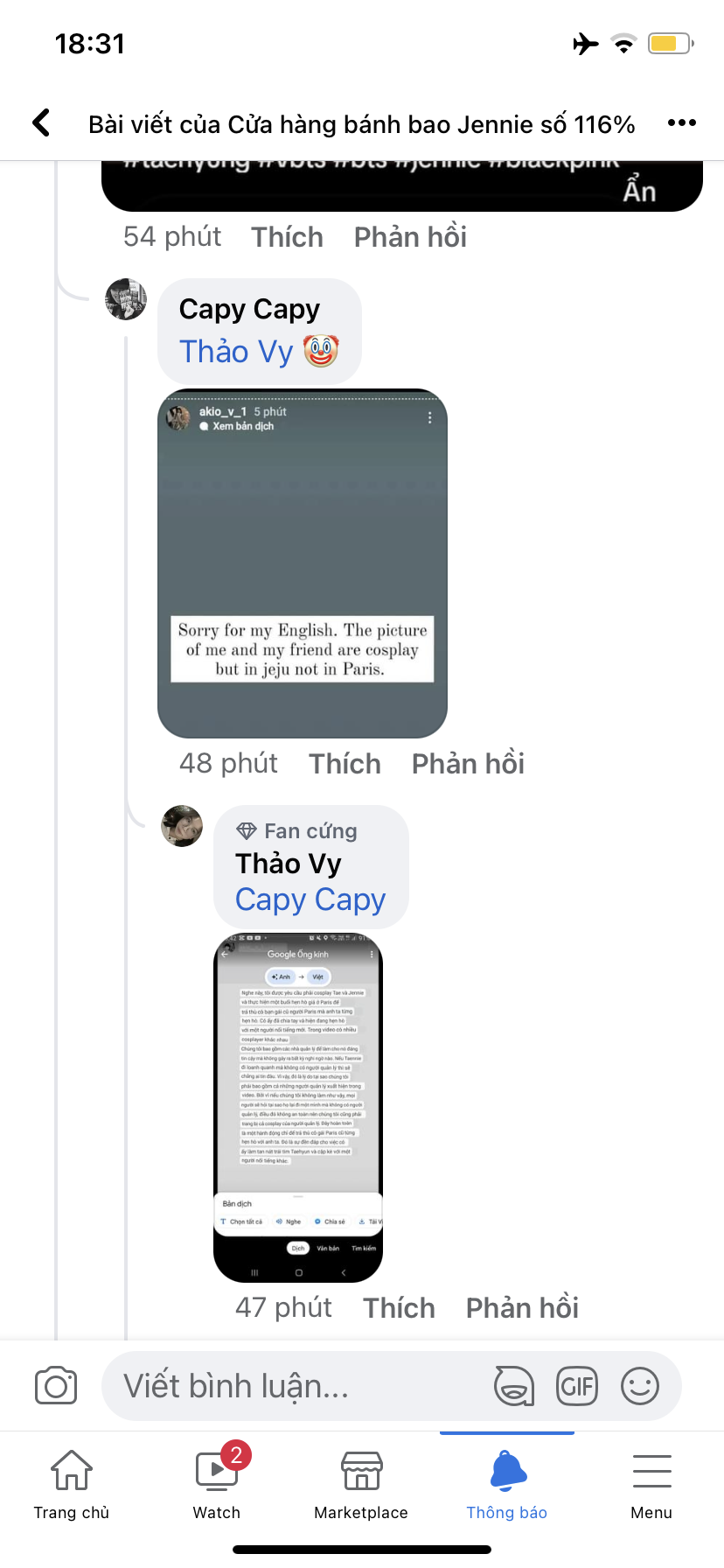Like Thảo Vy's 47 phút comment
This screenshot has width=724, height=1568.
399,1308
